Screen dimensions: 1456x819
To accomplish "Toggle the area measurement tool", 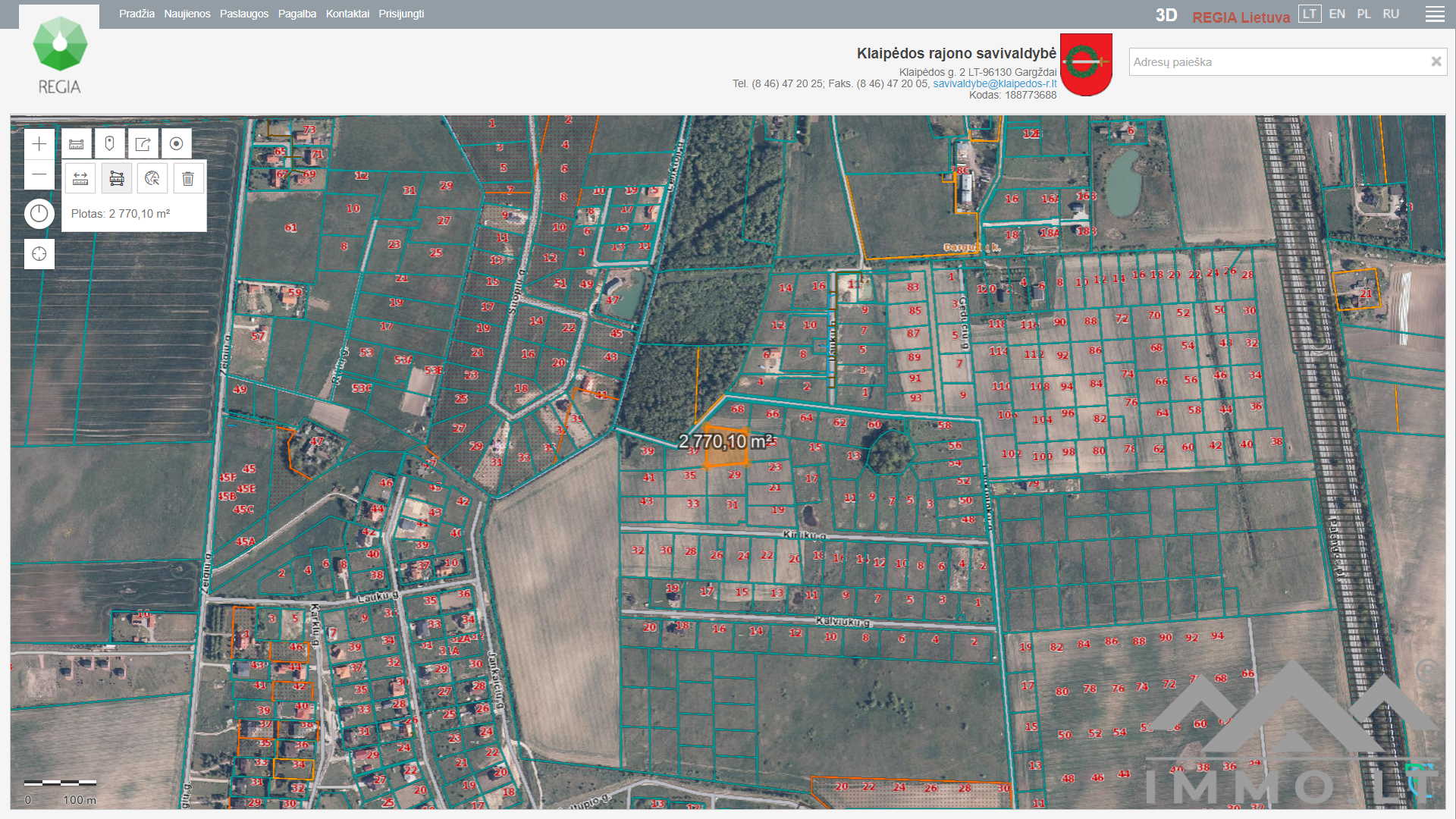I will (x=117, y=179).
